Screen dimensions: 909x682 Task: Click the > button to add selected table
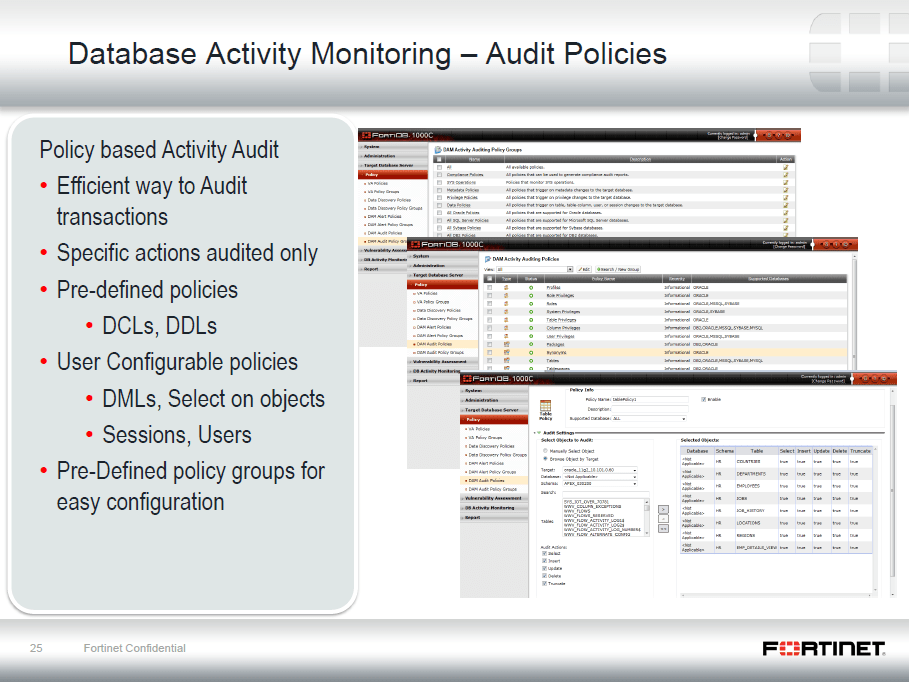pos(663,509)
